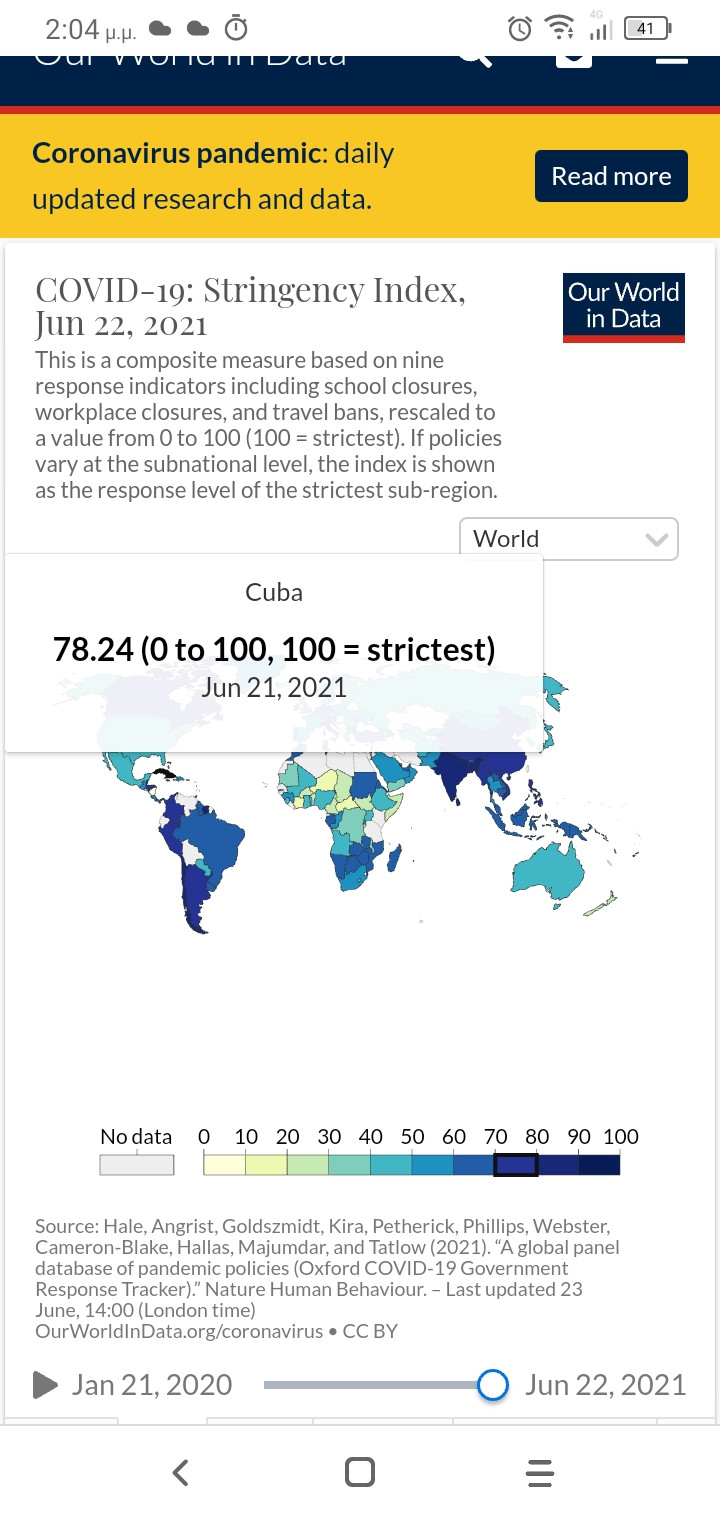The height and width of the screenshot is (1520, 720).
Task: Expand region list using the World chevron arrow
Action: click(656, 540)
